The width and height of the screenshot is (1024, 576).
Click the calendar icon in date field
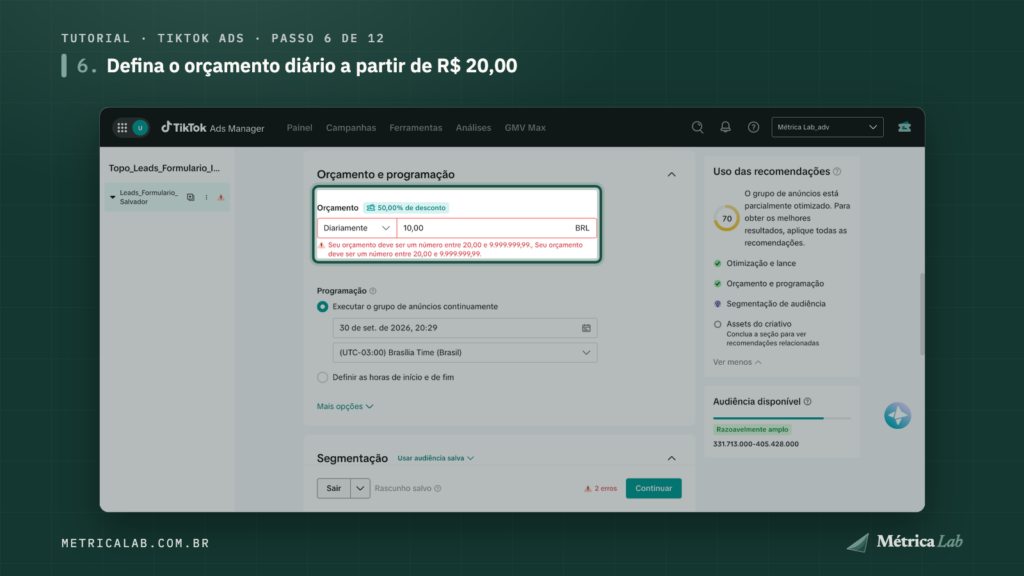tap(586, 328)
